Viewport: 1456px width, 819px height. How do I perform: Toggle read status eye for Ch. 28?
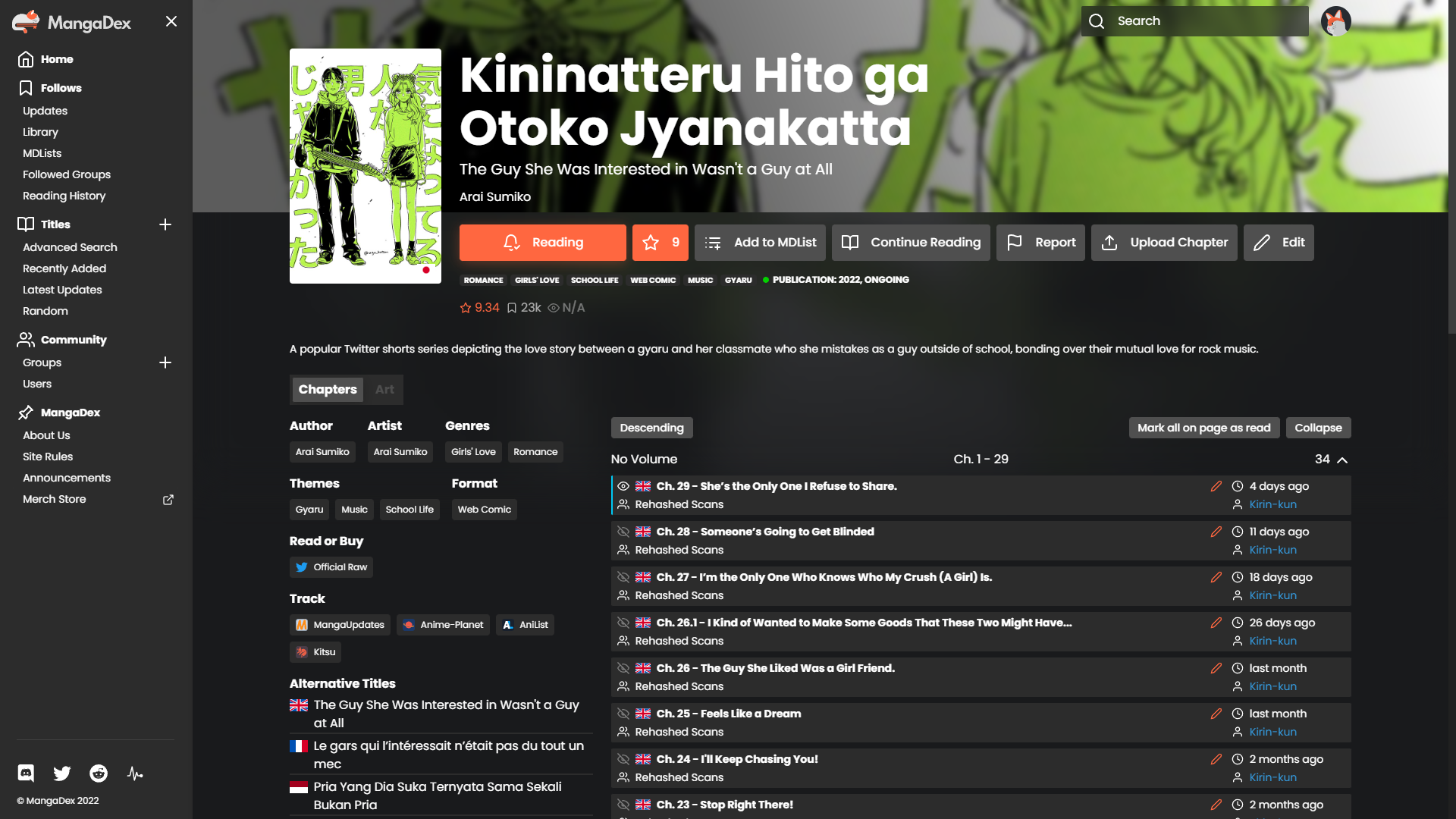pyautogui.click(x=623, y=532)
